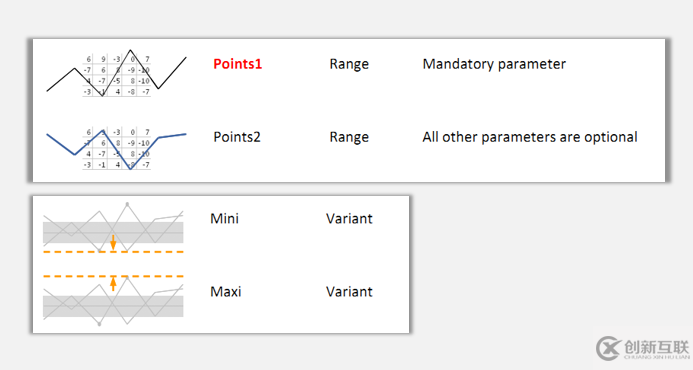Click the blue Points2 line chart thumbnail
Screen dimensions: 693x370
(116, 148)
